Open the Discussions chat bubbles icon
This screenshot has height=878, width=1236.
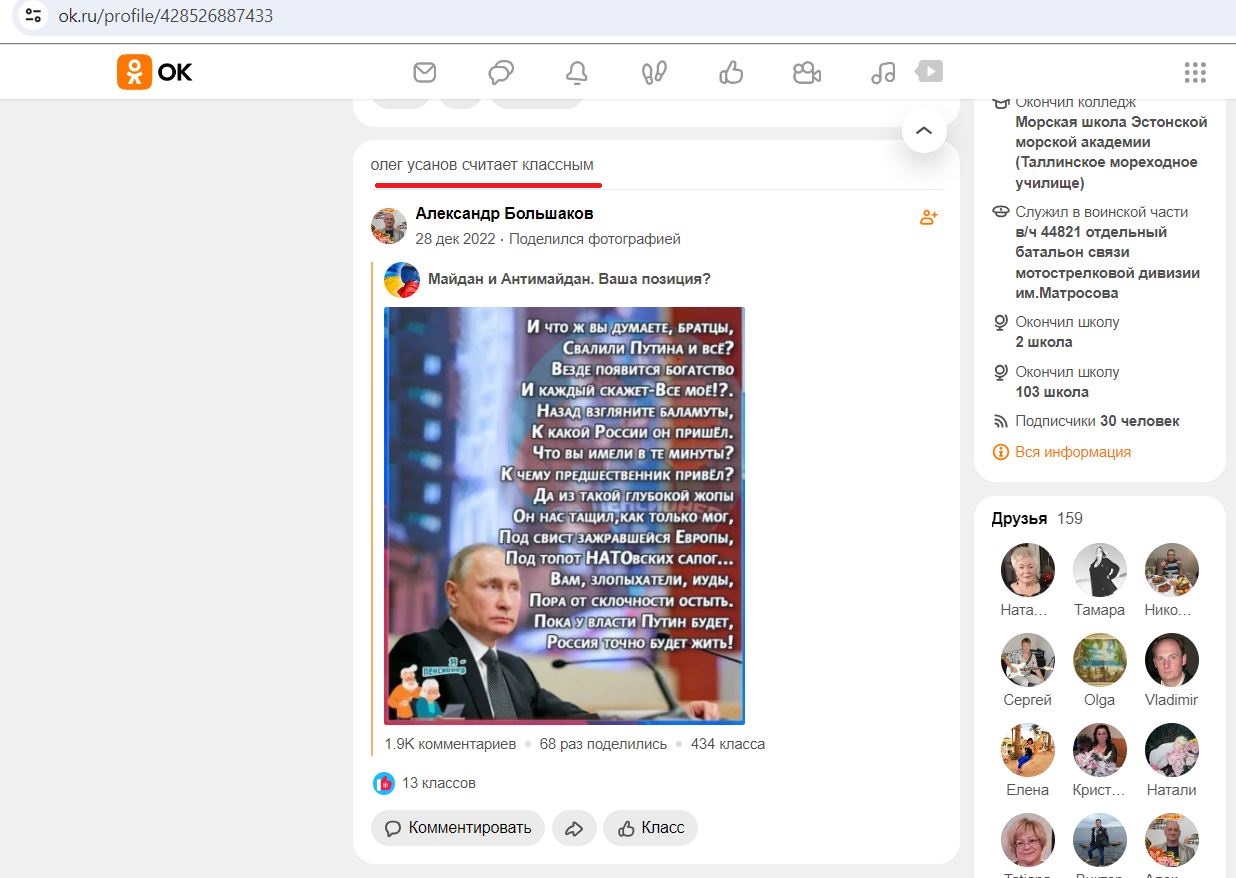coord(501,72)
